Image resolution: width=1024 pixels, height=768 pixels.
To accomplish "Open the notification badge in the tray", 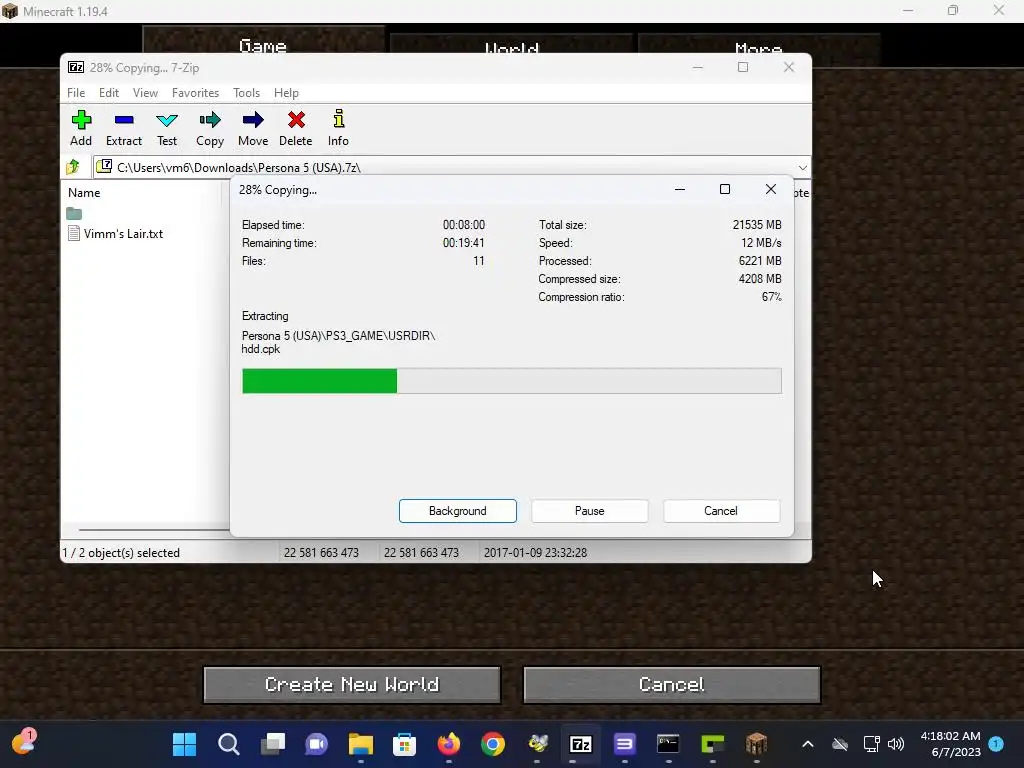I will tap(996, 743).
